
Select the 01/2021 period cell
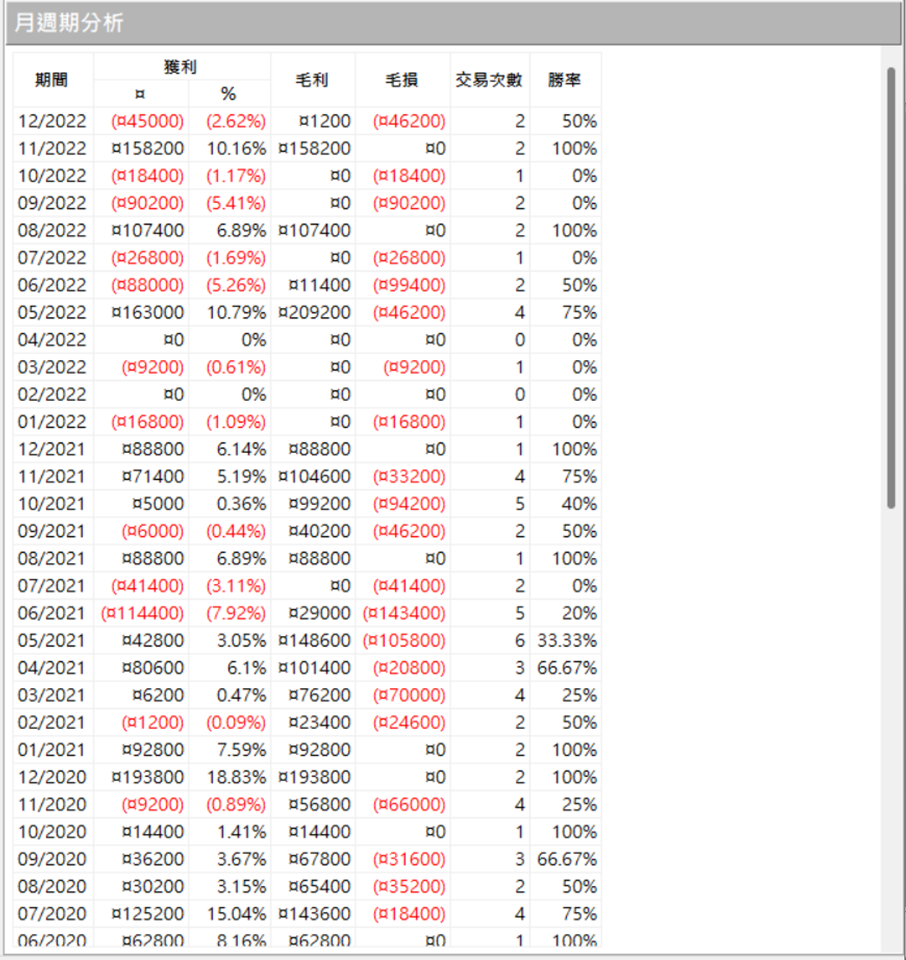tap(53, 750)
